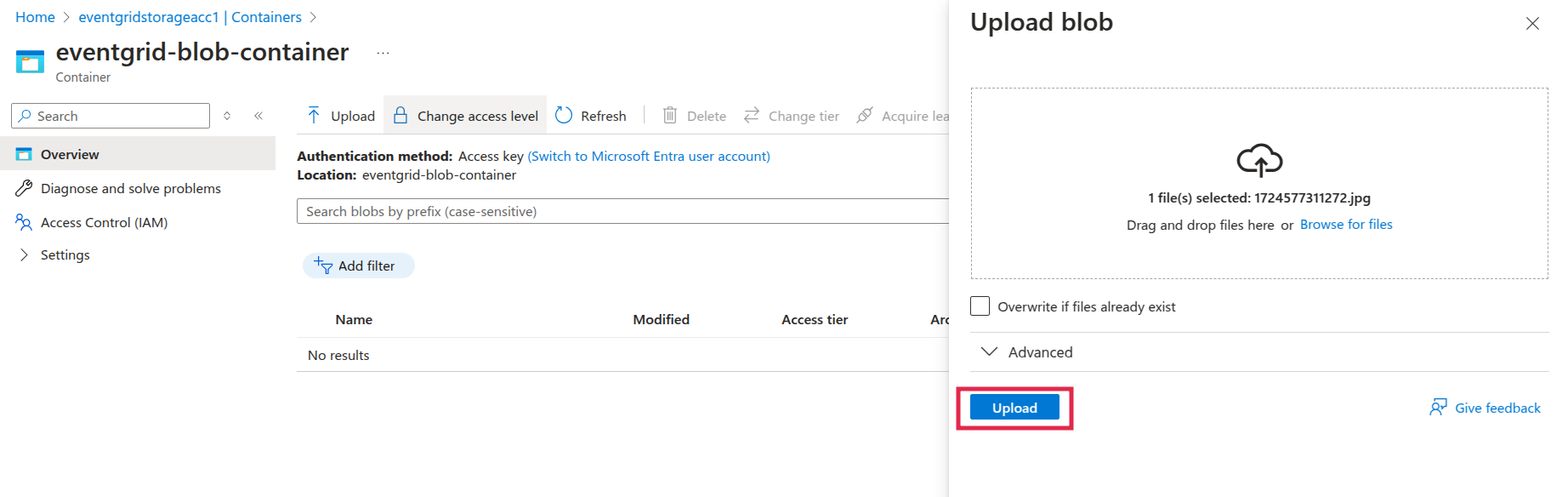Click the Upload toolbar arrow icon
Image resolution: width=1568 pixels, height=497 pixels.
314,116
